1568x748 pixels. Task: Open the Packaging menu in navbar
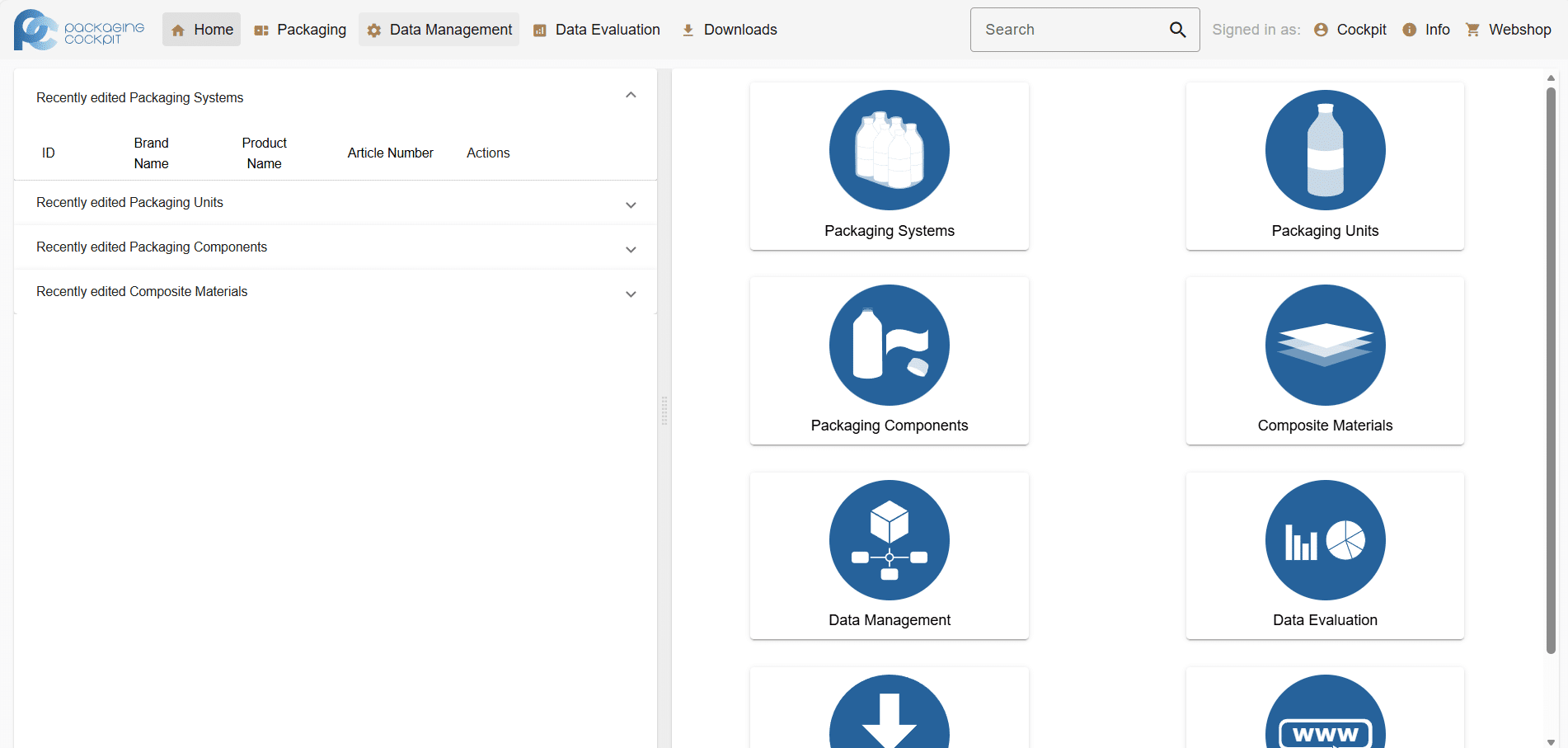point(300,30)
